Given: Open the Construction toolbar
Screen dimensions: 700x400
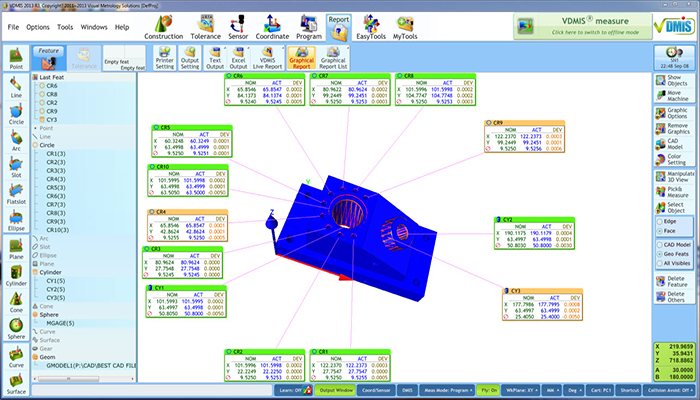Looking at the screenshot, I should point(163,28).
